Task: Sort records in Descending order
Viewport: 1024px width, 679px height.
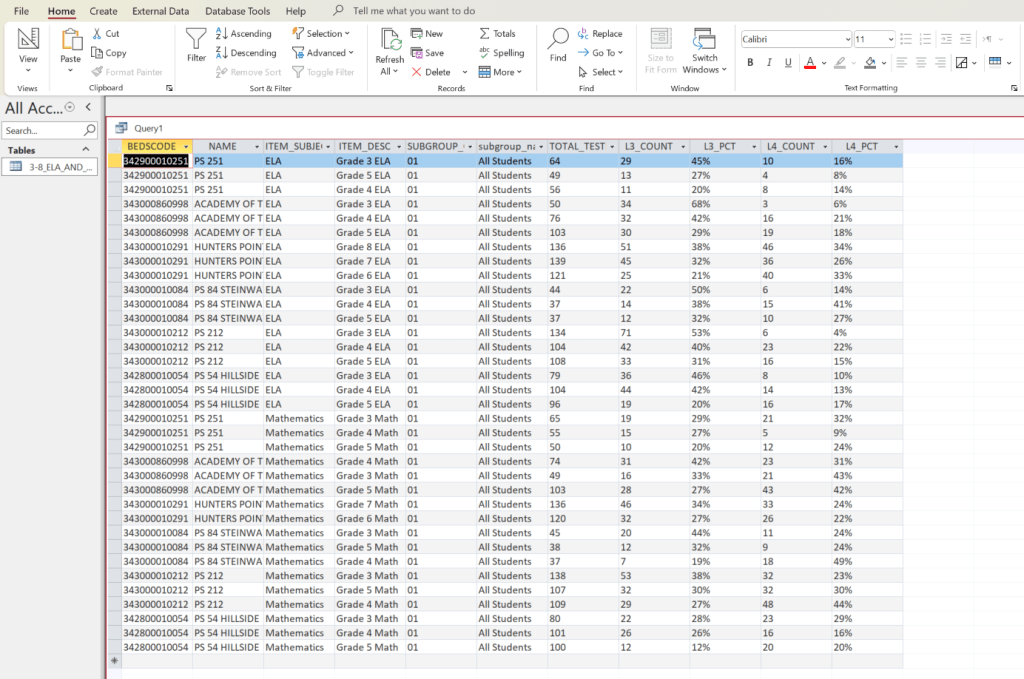Action: pyautogui.click(x=248, y=52)
